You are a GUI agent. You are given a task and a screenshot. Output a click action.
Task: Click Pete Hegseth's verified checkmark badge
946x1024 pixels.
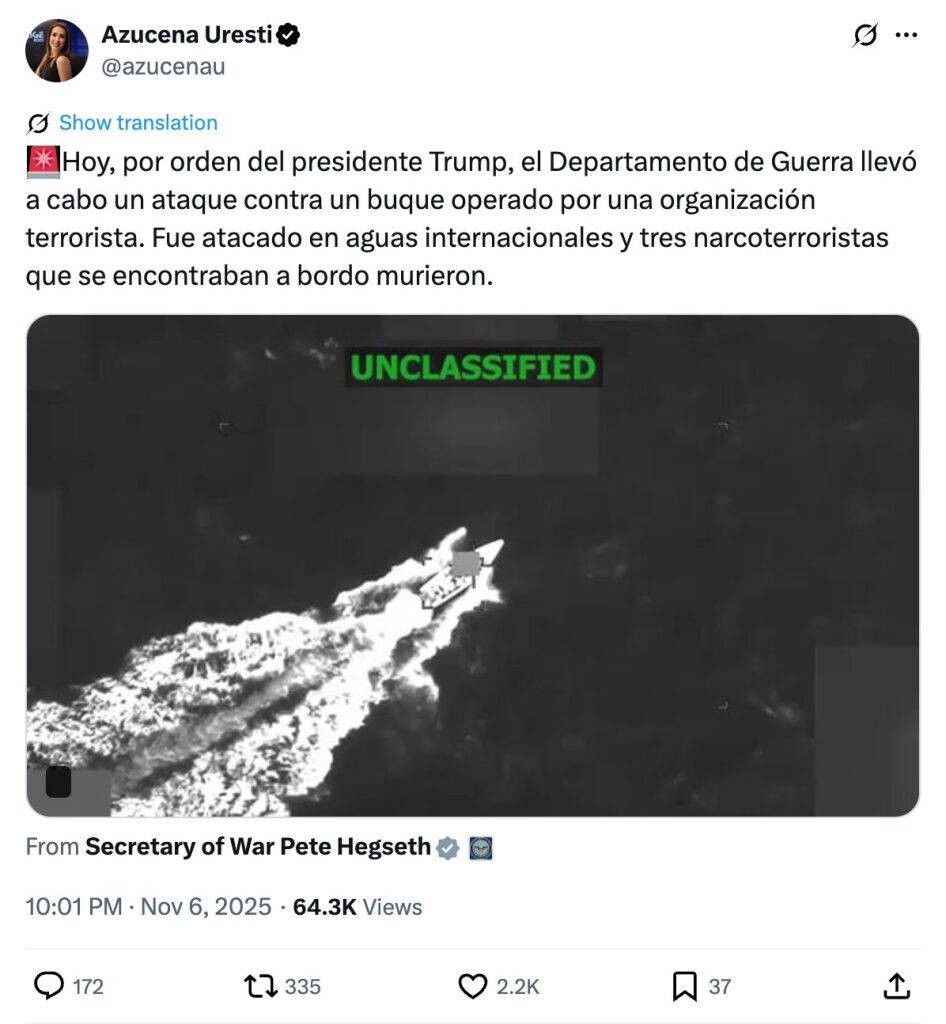pyautogui.click(x=447, y=848)
